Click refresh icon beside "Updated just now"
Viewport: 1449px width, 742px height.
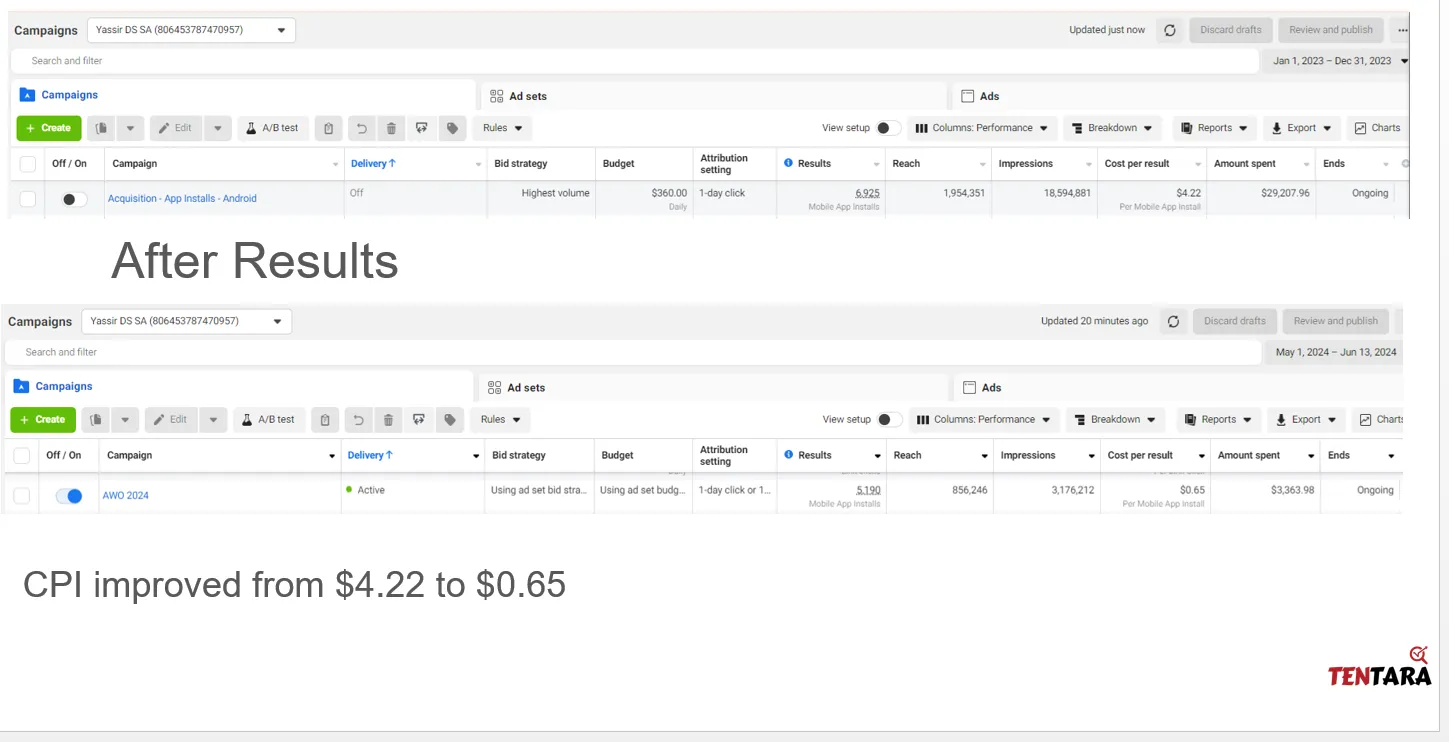(1169, 30)
